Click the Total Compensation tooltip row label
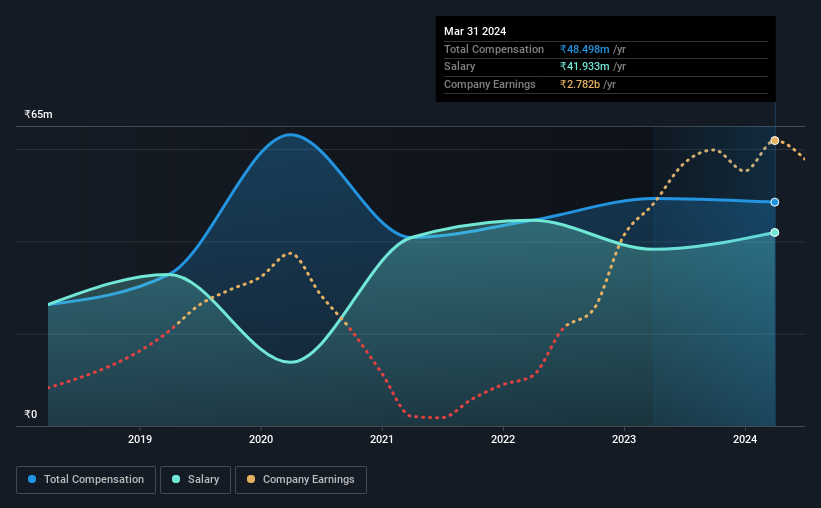The width and height of the screenshot is (821, 508). [494, 49]
